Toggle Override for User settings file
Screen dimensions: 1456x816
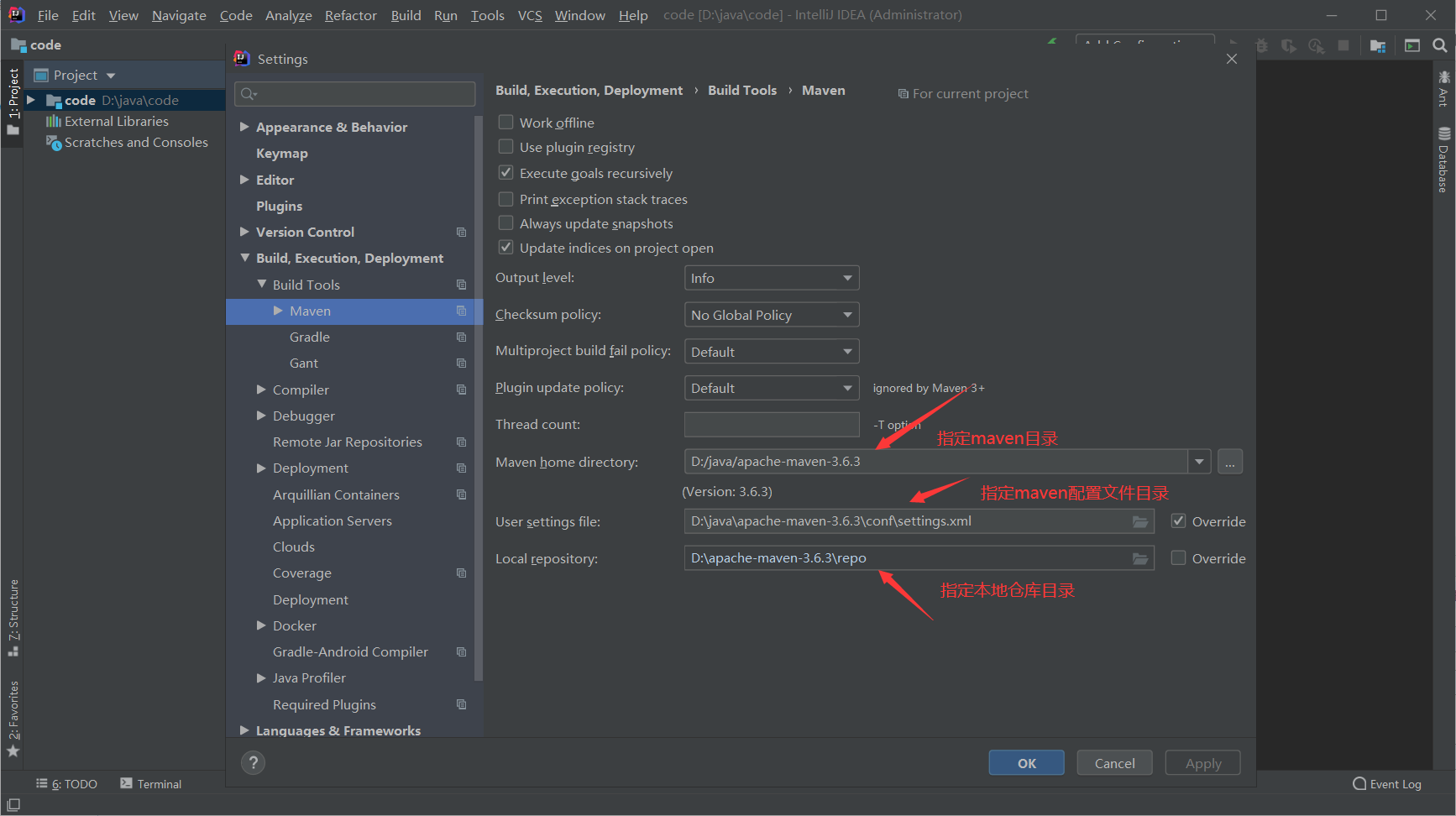point(1179,521)
